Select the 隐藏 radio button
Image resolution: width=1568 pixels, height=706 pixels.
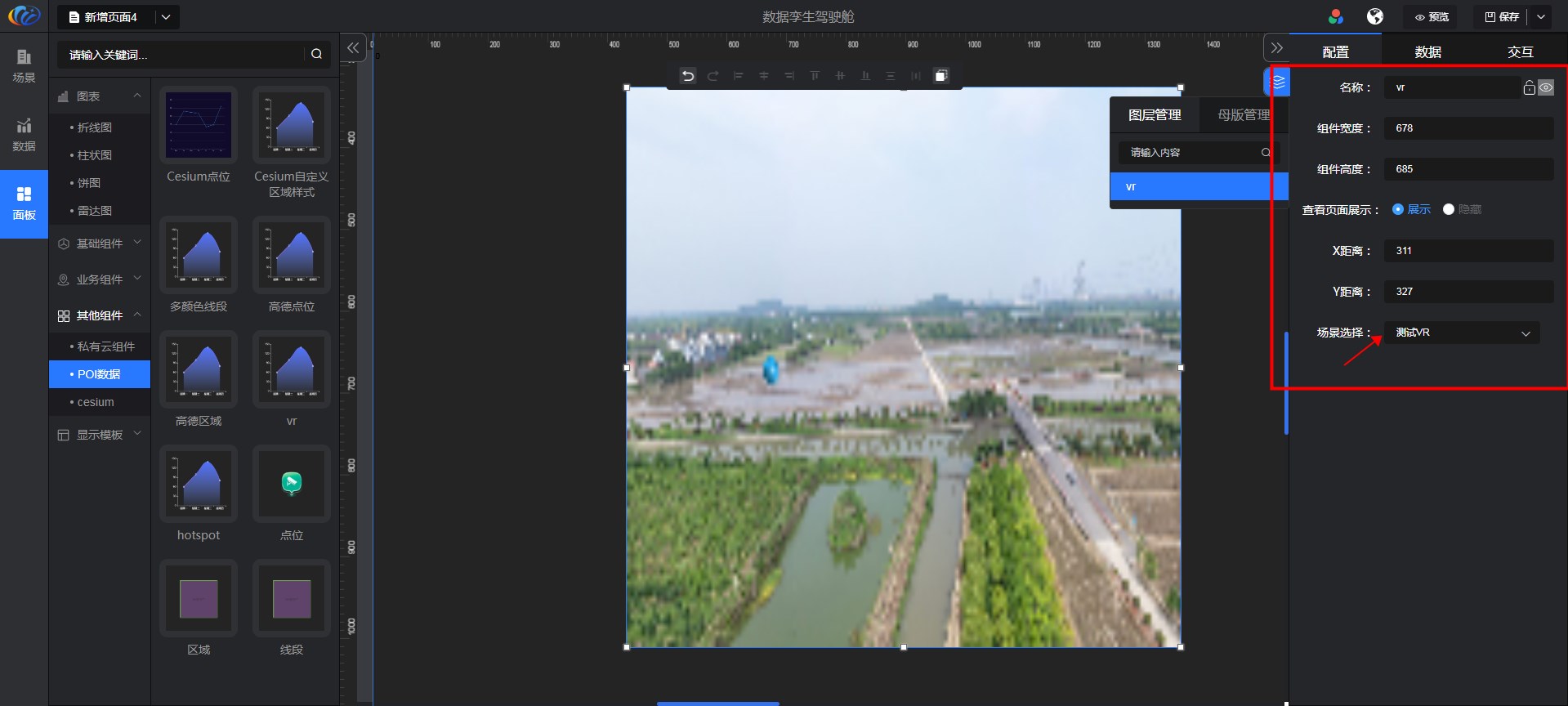[1449, 210]
